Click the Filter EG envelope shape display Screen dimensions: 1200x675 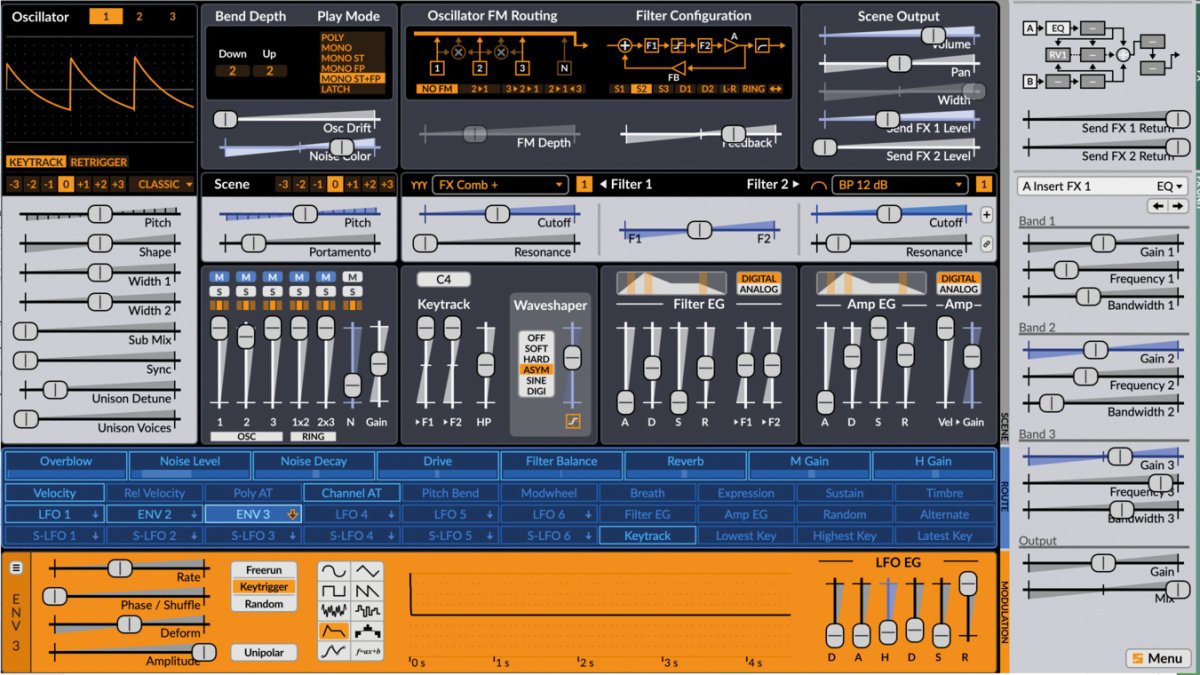pos(672,283)
